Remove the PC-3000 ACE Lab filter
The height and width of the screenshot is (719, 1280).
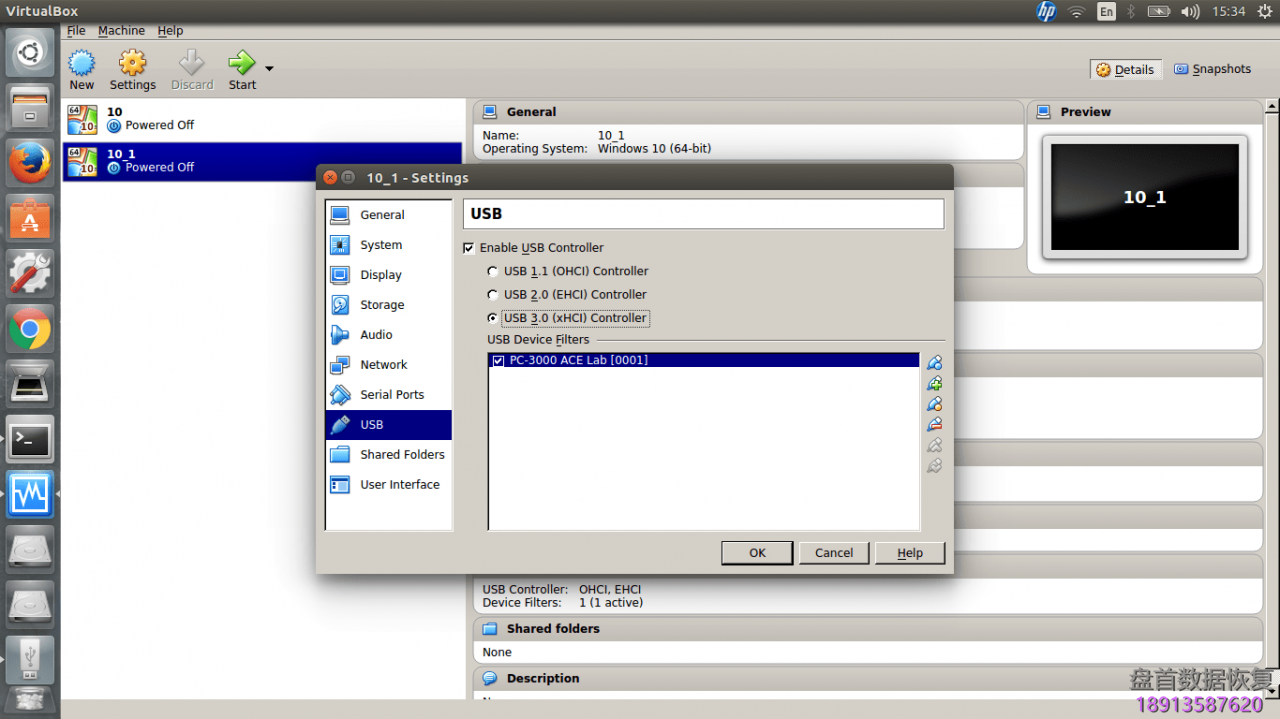point(934,423)
